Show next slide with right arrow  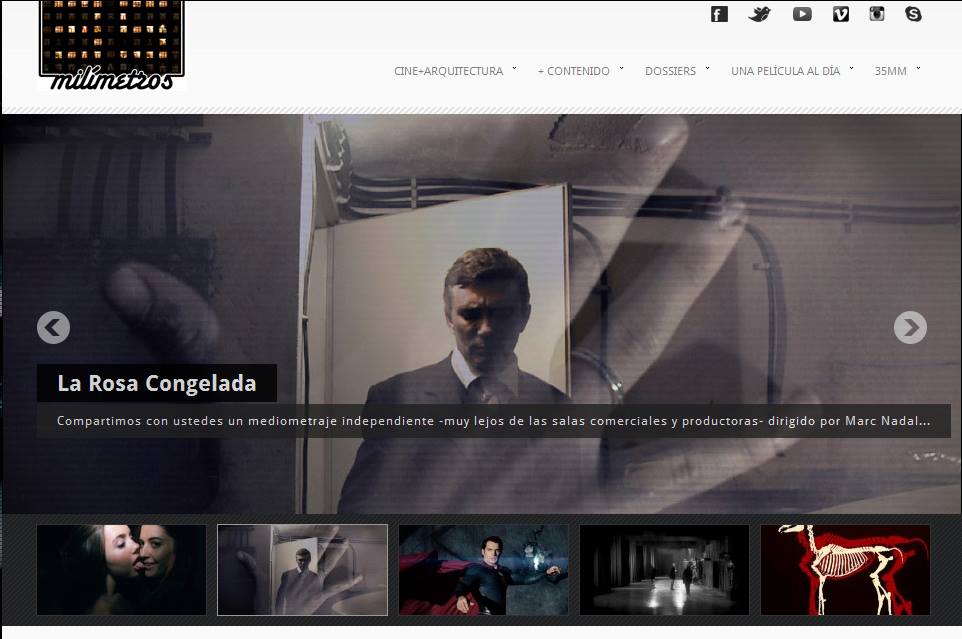(910, 327)
